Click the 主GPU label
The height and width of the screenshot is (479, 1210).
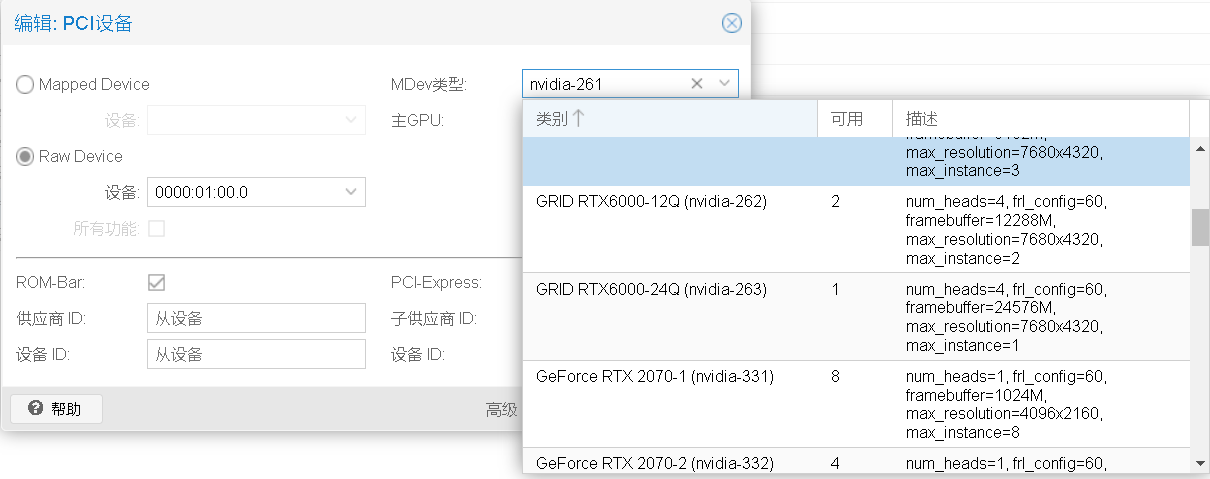click(x=417, y=121)
